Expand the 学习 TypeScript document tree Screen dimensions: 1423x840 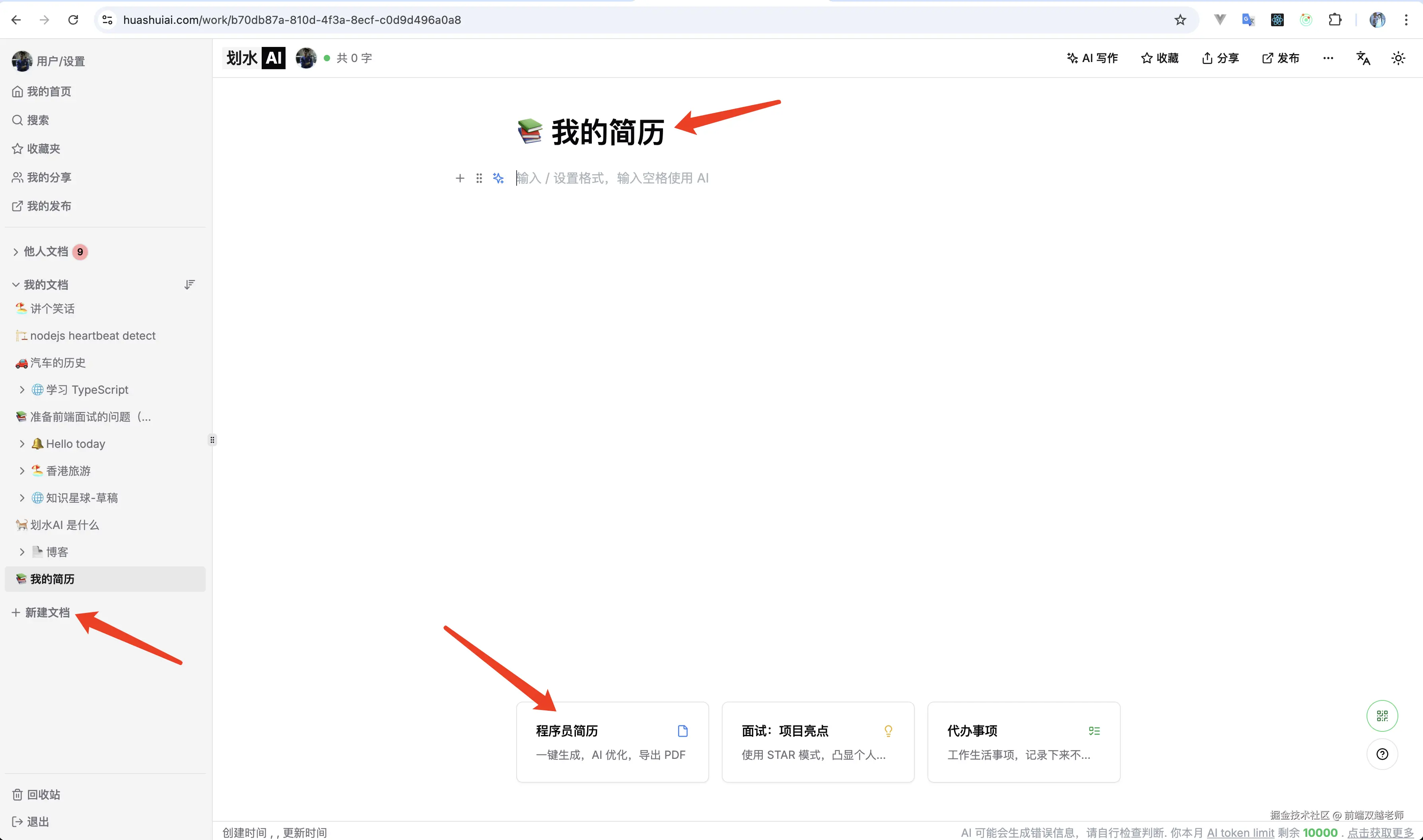22,389
